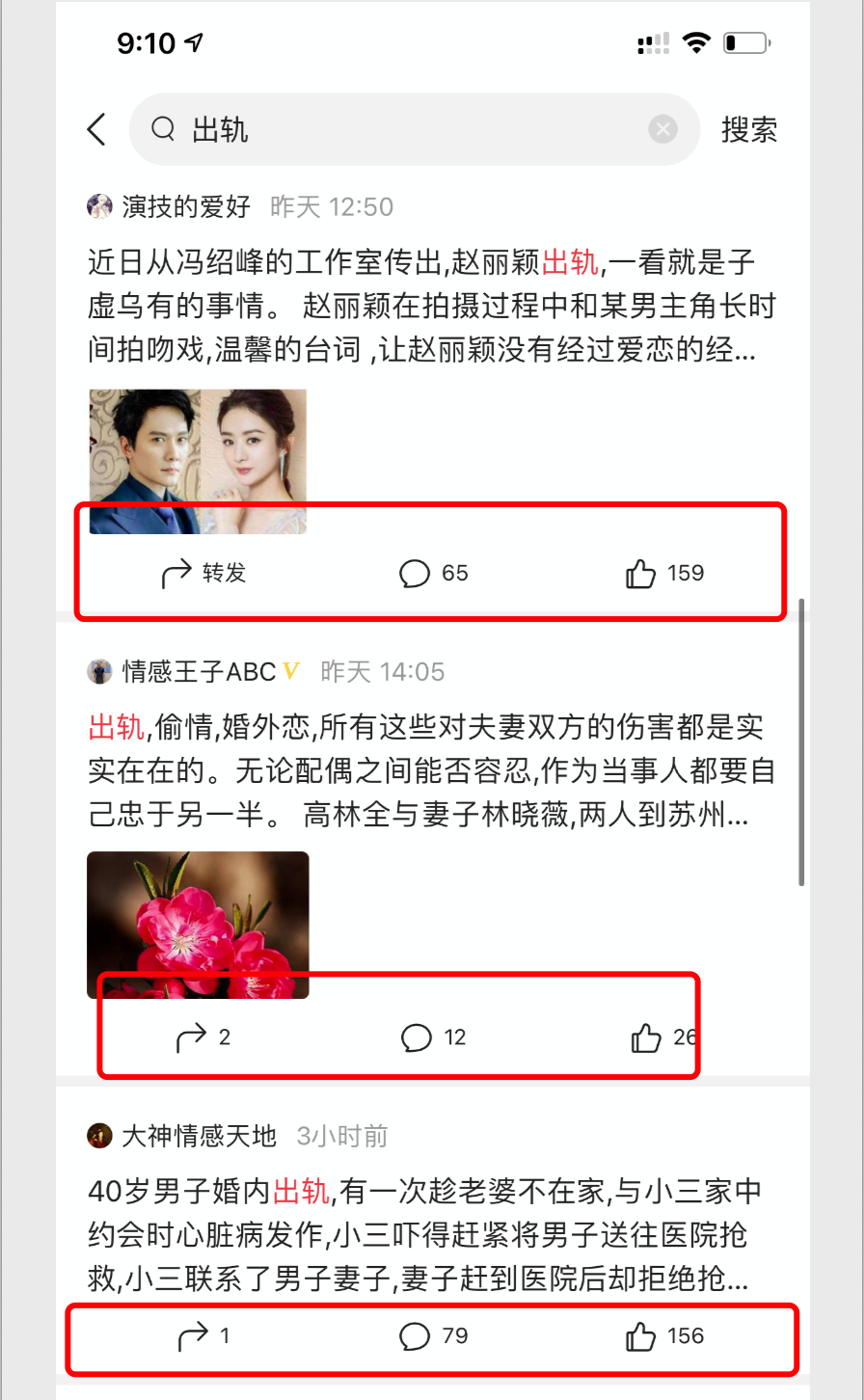Focus the search field containing 出轨

point(415,129)
